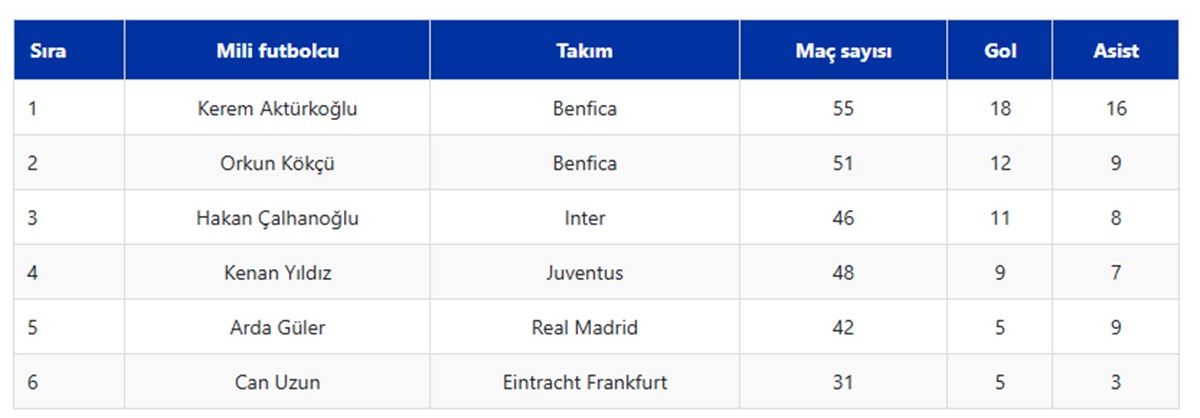Select the Eintracht Frankfurt team cell
Image resolution: width=1200 pixels, height=418 pixels.
tap(585, 382)
